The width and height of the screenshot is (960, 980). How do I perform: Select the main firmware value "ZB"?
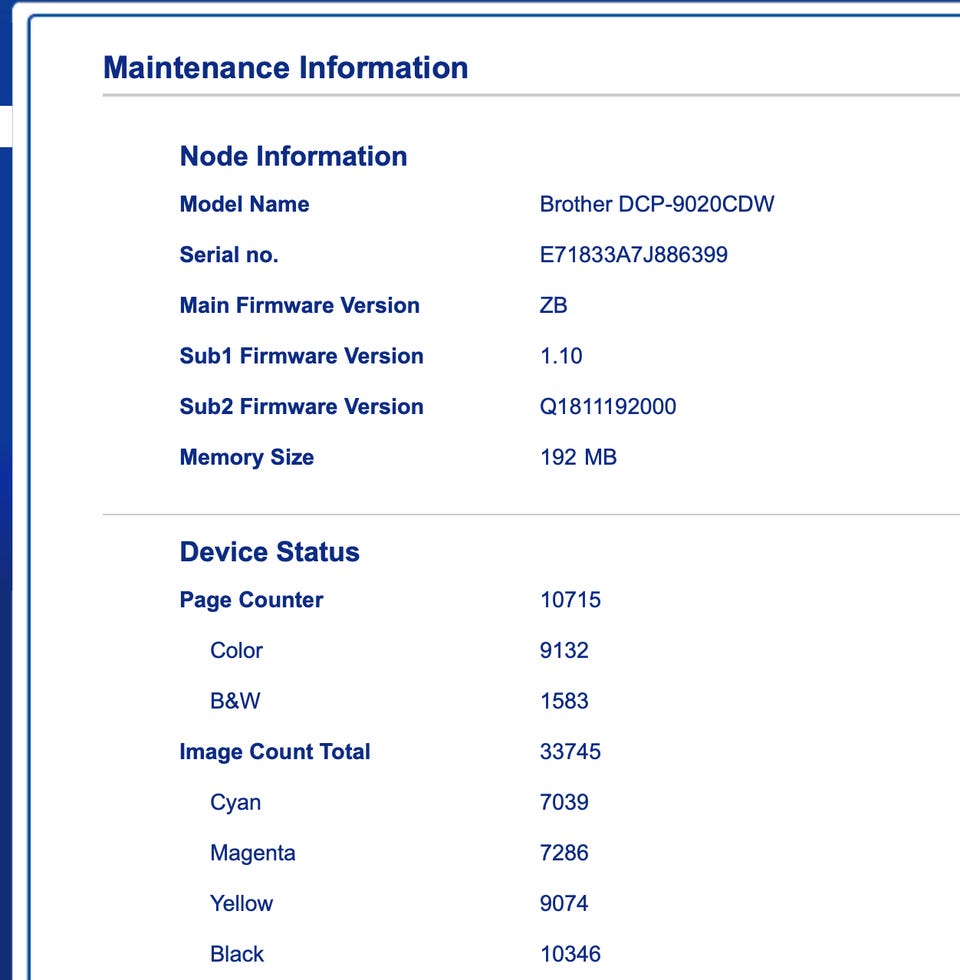pyautogui.click(x=554, y=306)
